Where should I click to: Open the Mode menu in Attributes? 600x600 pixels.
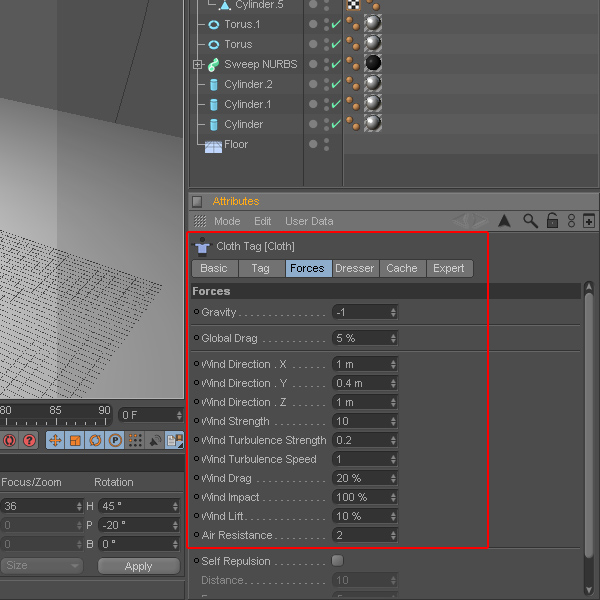click(x=227, y=221)
